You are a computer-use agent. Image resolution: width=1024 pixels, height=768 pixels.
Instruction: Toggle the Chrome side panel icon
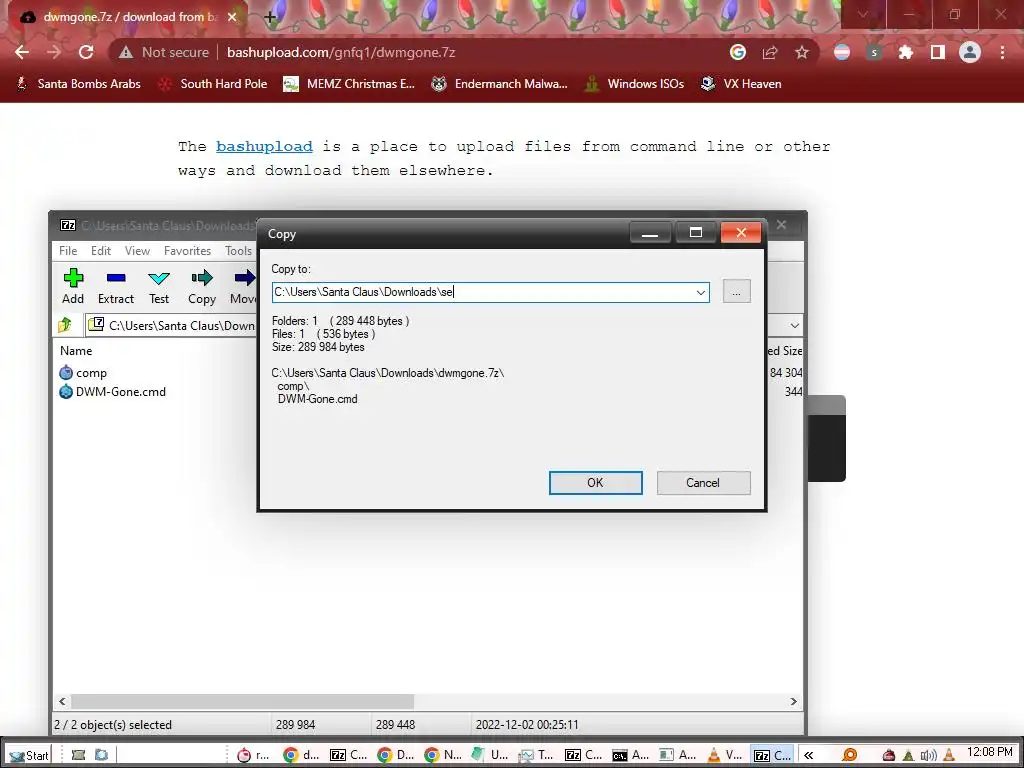[x=938, y=52]
